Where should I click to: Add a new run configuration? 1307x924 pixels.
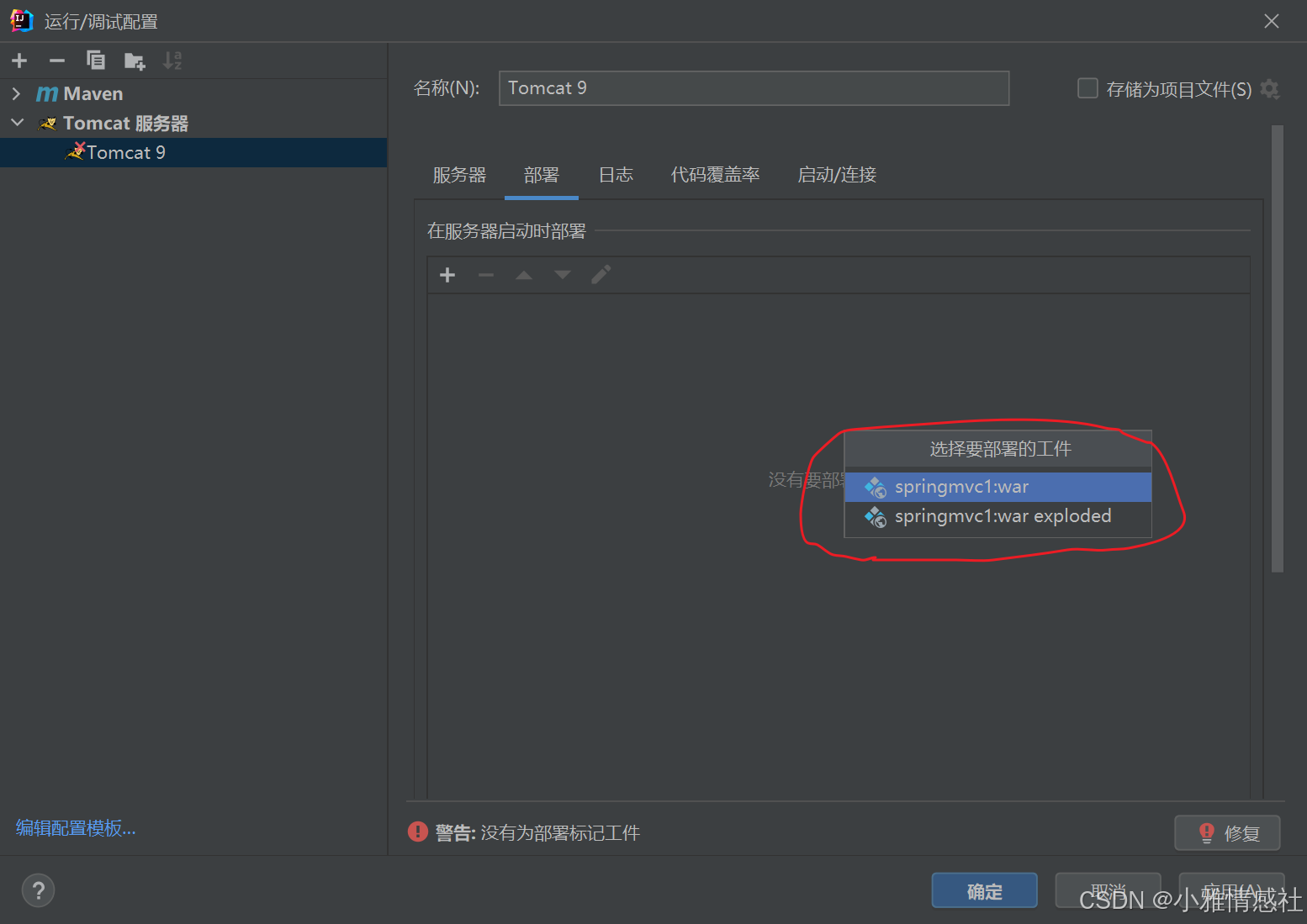(x=19, y=61)
